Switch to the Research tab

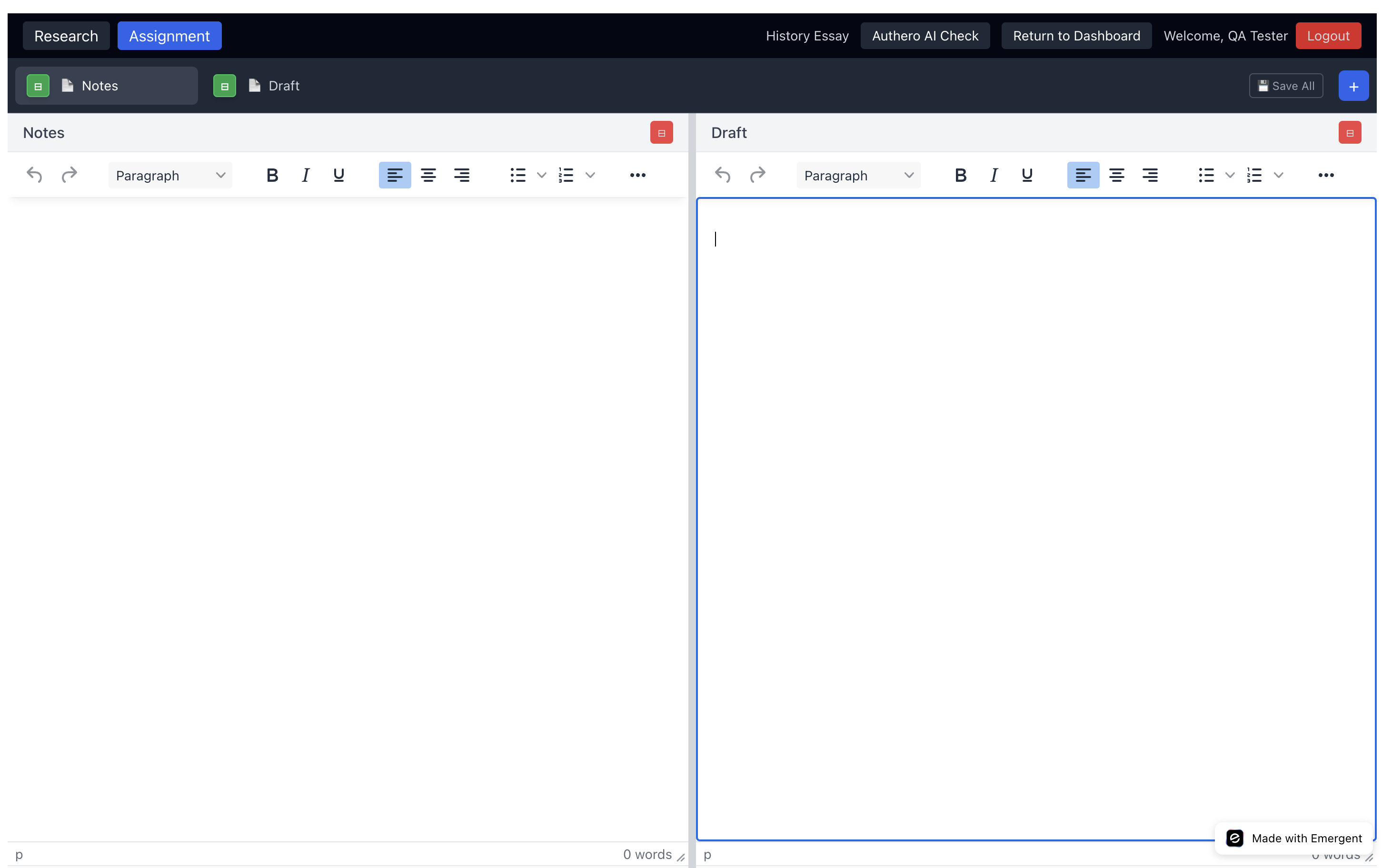pos(66,36)
